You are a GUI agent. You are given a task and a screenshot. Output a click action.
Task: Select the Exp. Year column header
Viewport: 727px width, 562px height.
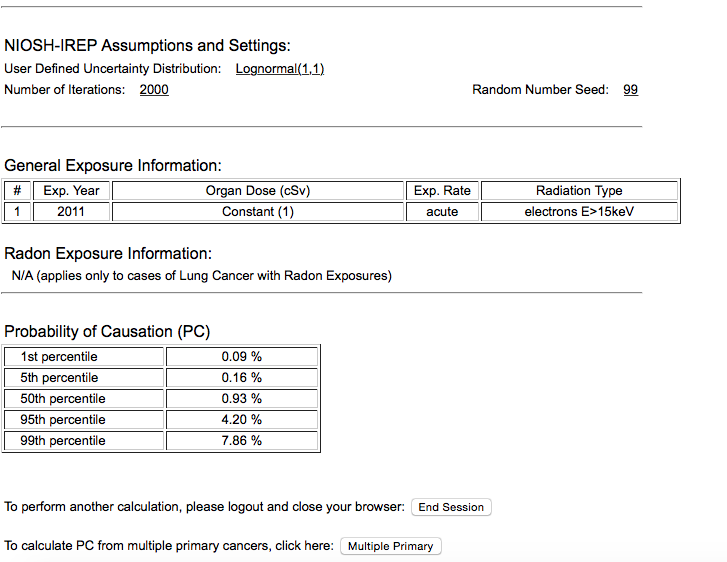coord(71,191)
